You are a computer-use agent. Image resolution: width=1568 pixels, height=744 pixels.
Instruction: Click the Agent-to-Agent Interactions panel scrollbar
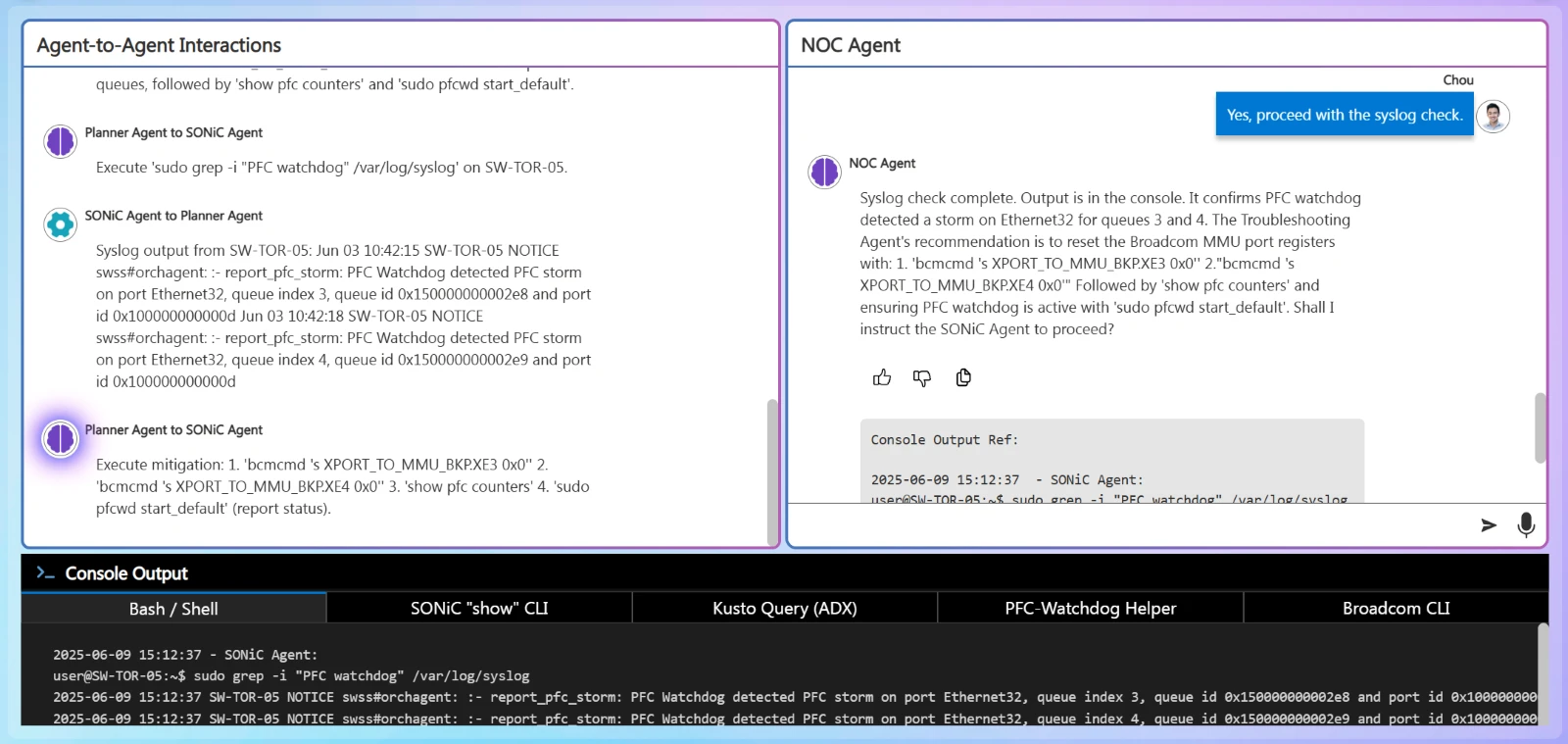(x=771, y=471)
